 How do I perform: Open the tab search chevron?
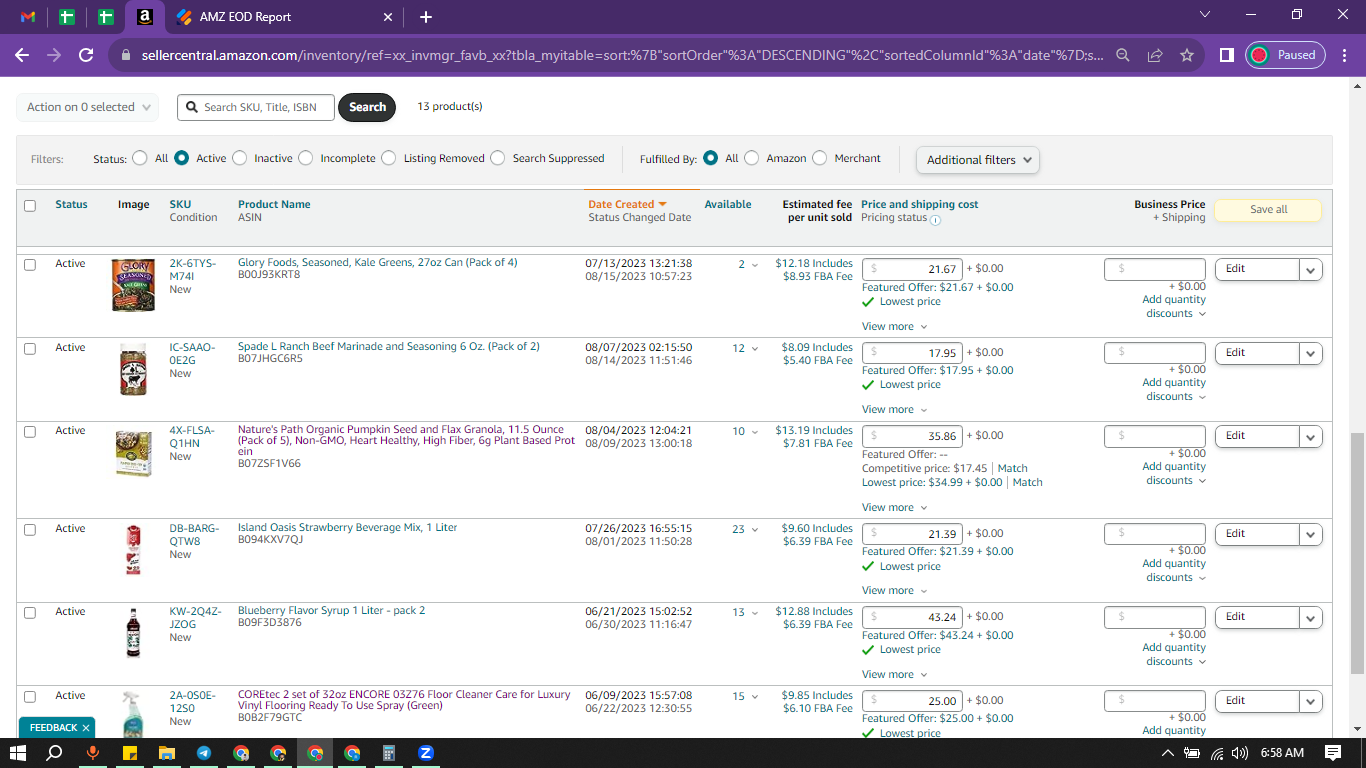1204,15
